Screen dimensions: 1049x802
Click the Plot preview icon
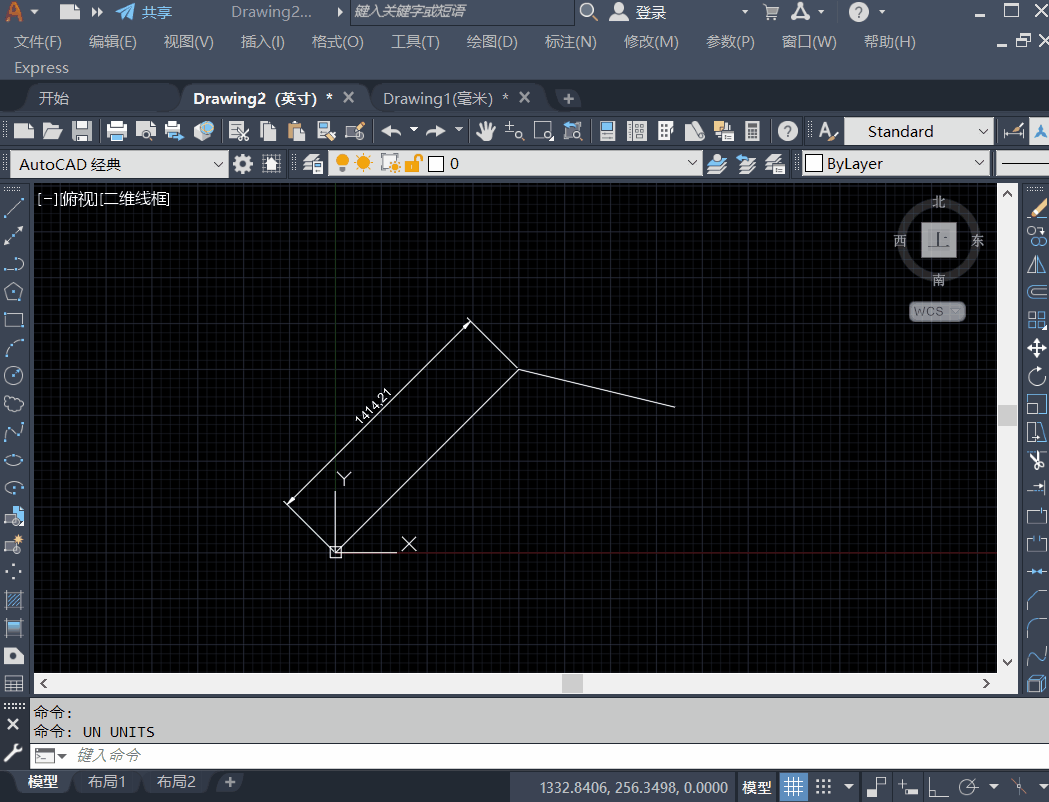[x=145, y=131]
